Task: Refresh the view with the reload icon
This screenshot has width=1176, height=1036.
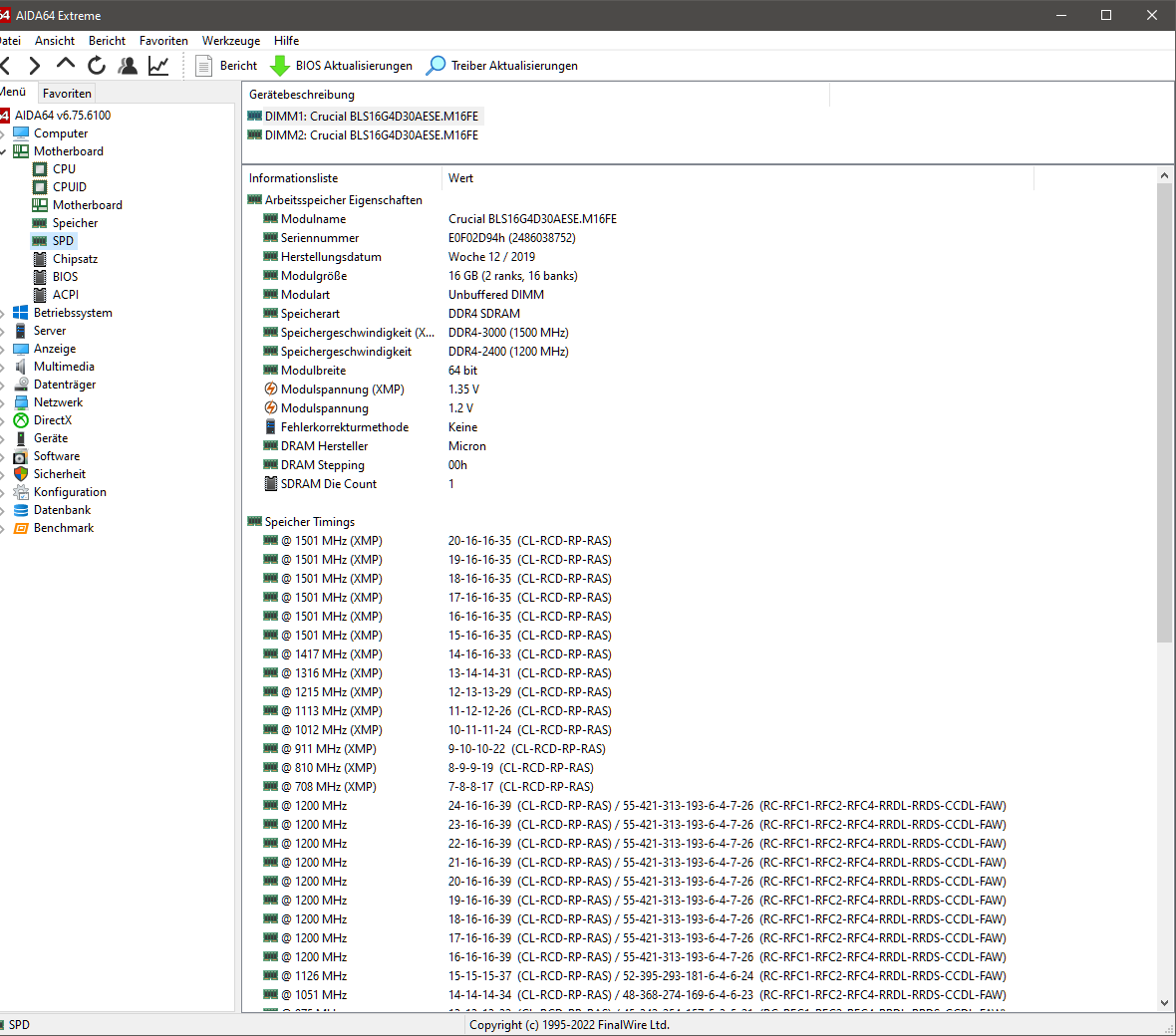Action: 97,66
